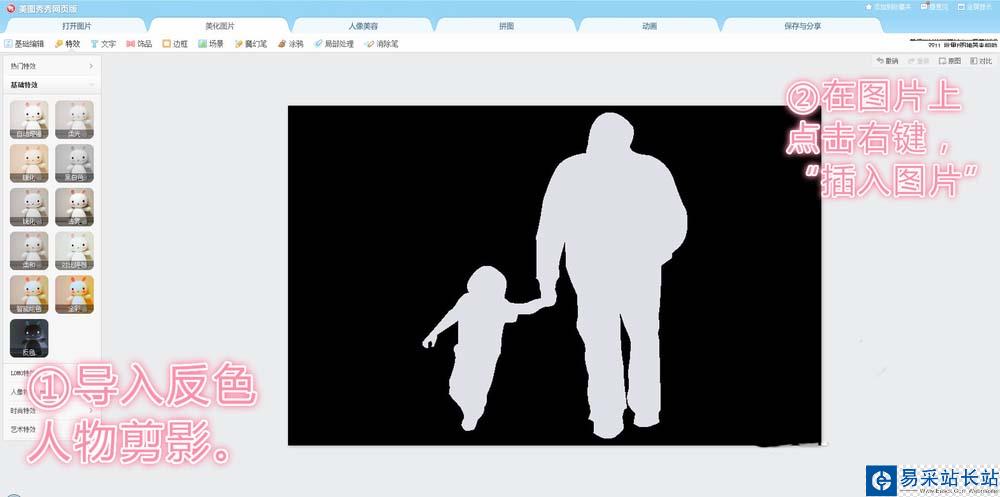This screenshot has height=497, width=1000.
Task: Go to the 拼图 collage tab
Action: (x=506, y=26)
